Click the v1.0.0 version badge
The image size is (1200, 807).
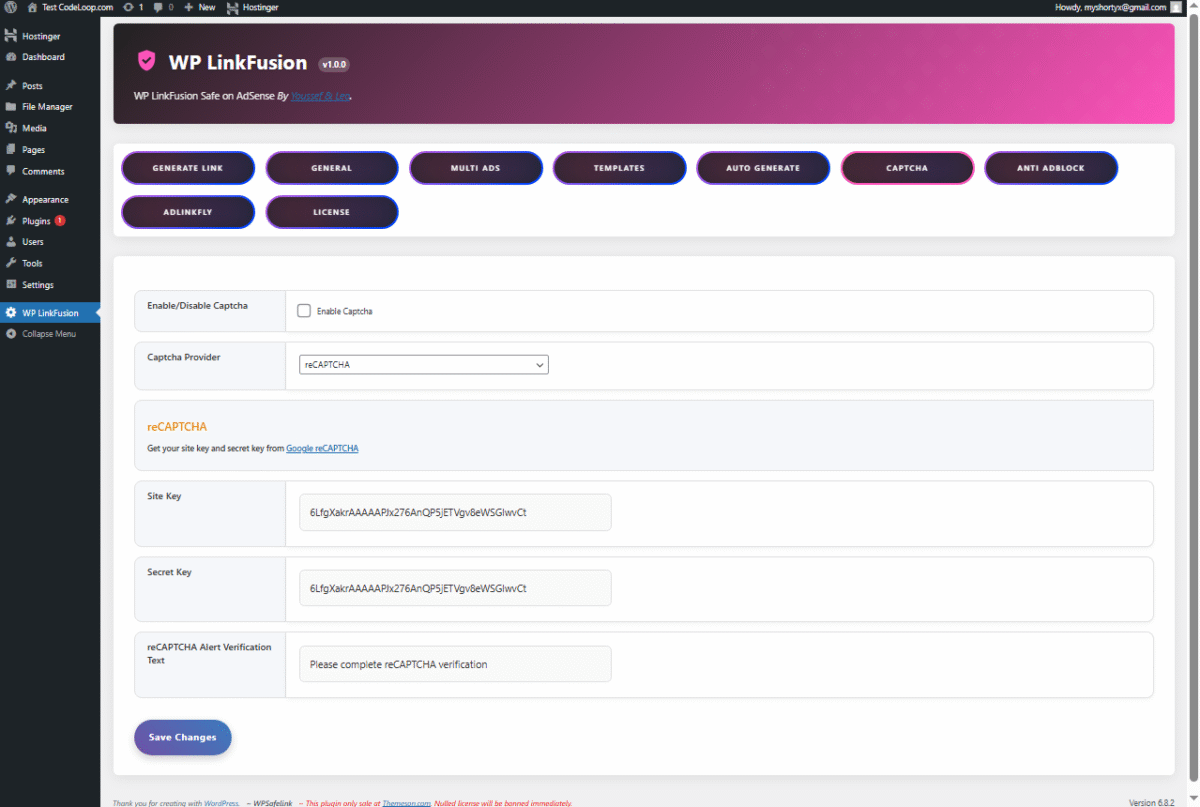click(x=334, y=64)
